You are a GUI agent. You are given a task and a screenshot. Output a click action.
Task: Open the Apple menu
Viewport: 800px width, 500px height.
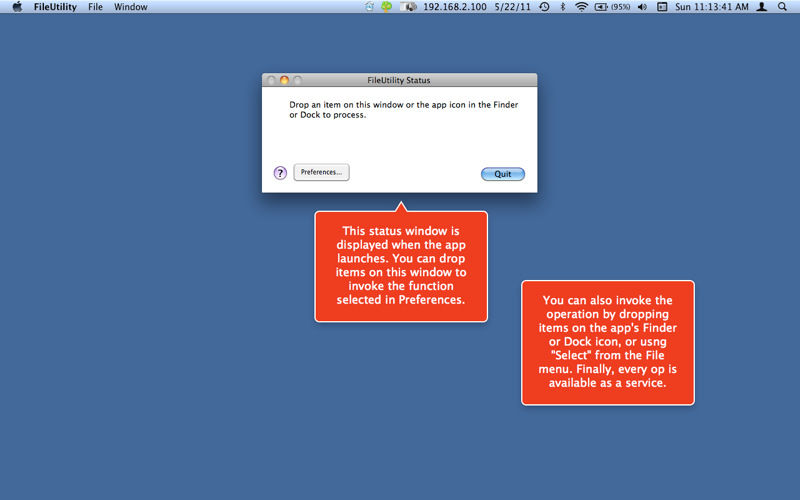coord(17,7)
